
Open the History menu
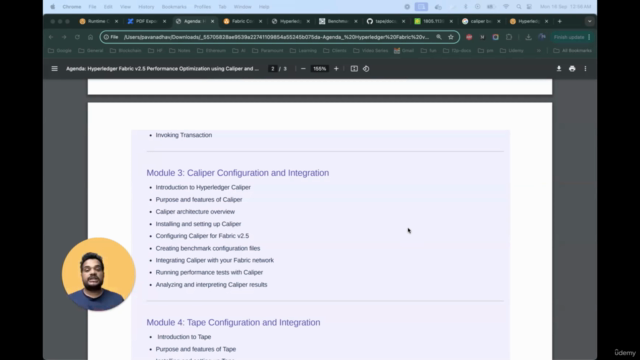coord(146,7)
